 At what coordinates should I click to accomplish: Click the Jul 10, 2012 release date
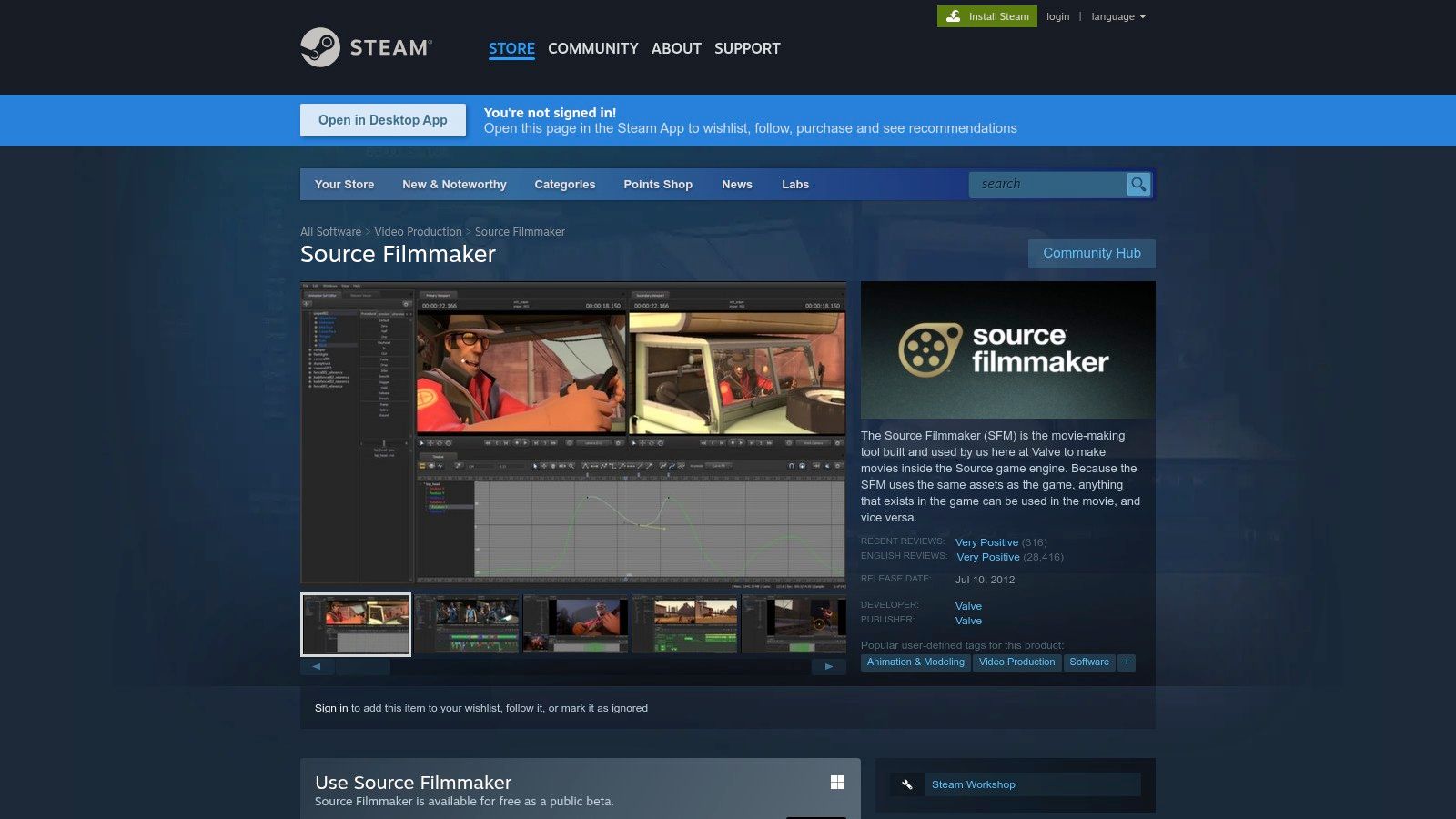point(985,580)
